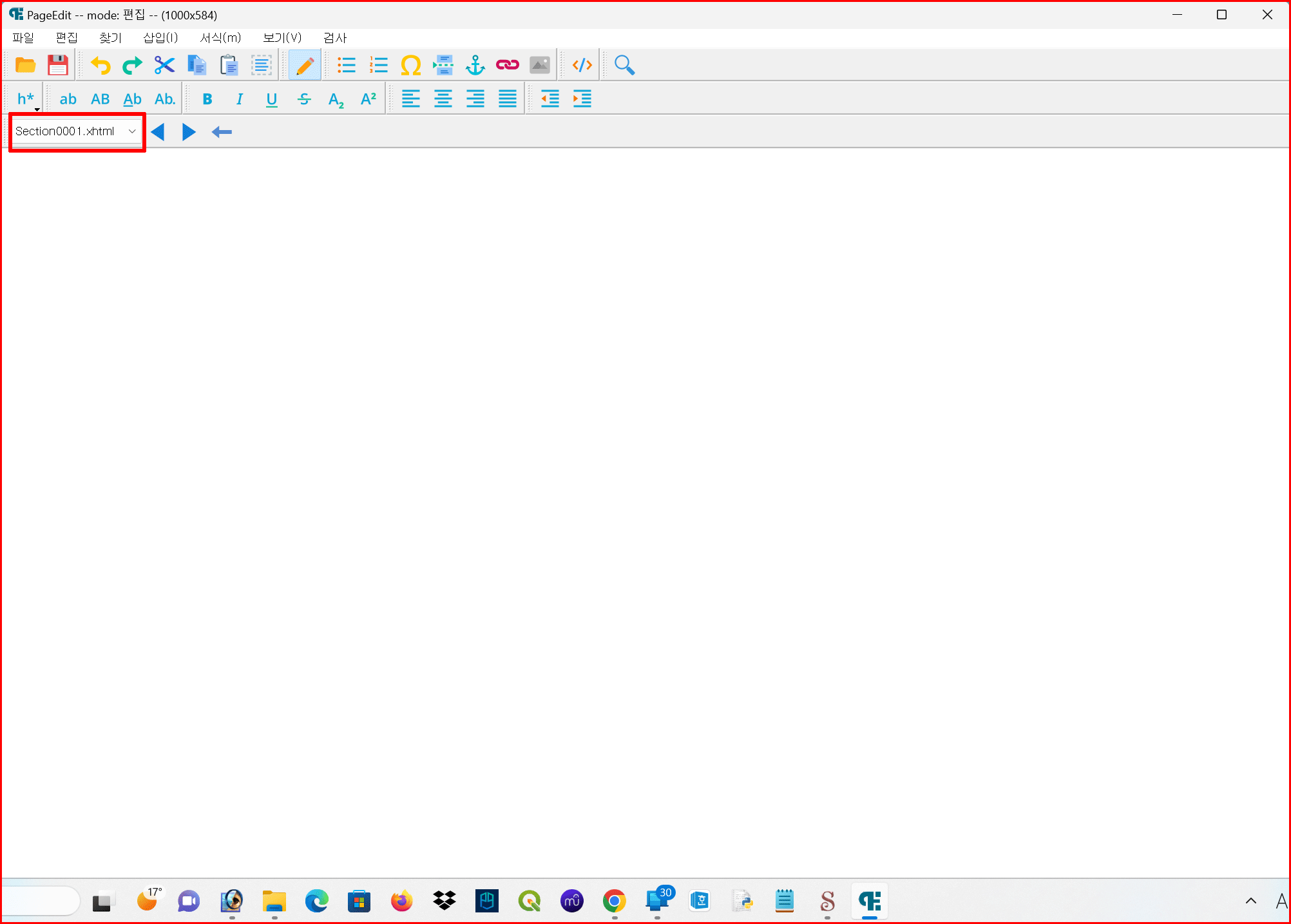Go to the next file with right arrow
The height and width of the screenshot is (924, 1291).
pos(189,132)
